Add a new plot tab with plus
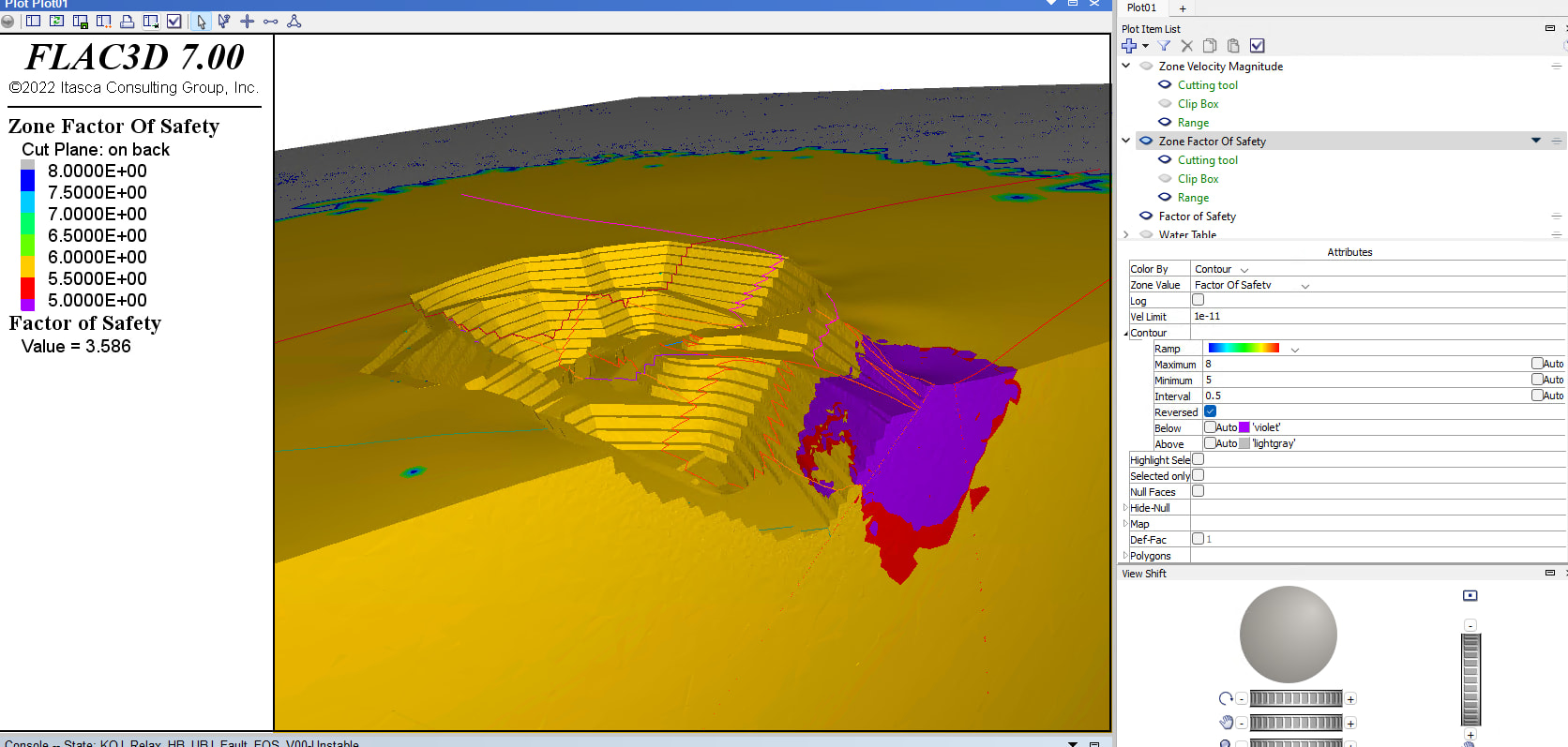This screenshot has width=1568, height=747. pyautogui.click(x=1183, y=8)
